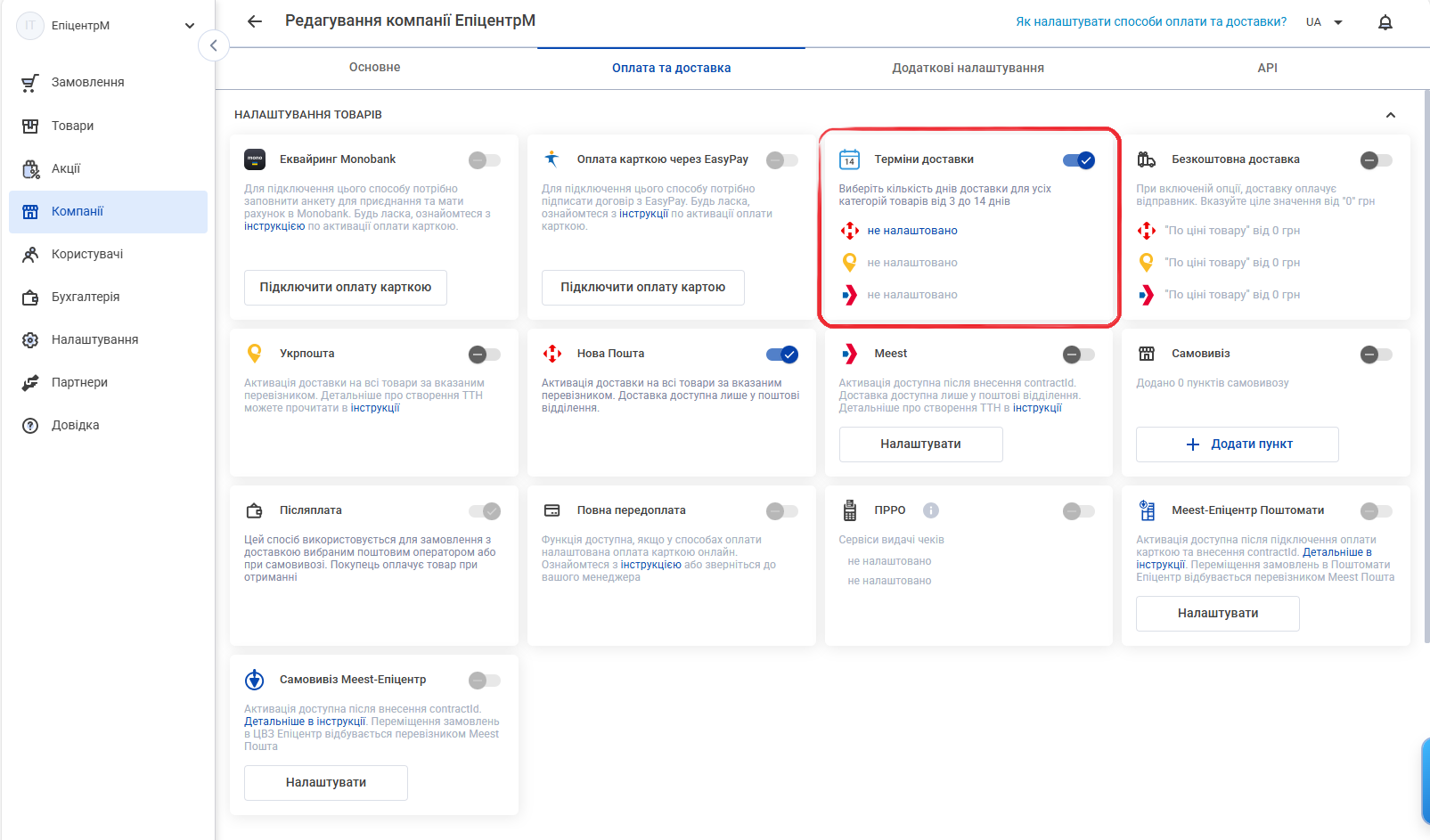Click Підключити оплату карткою for Monobank
Viewport: 1430px width, 840px height.
coord(346,288)
